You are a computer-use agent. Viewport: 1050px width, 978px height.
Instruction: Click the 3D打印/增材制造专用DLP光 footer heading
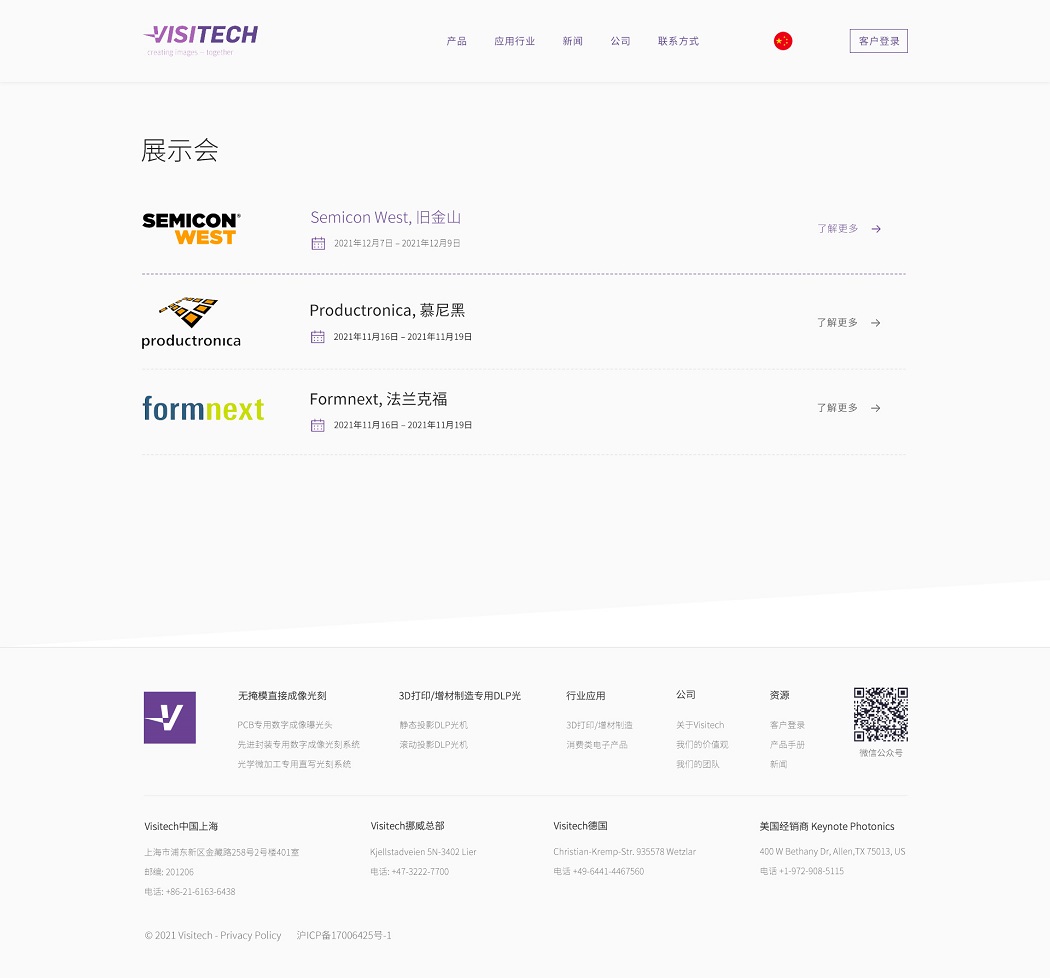click(x=460, y=696)
